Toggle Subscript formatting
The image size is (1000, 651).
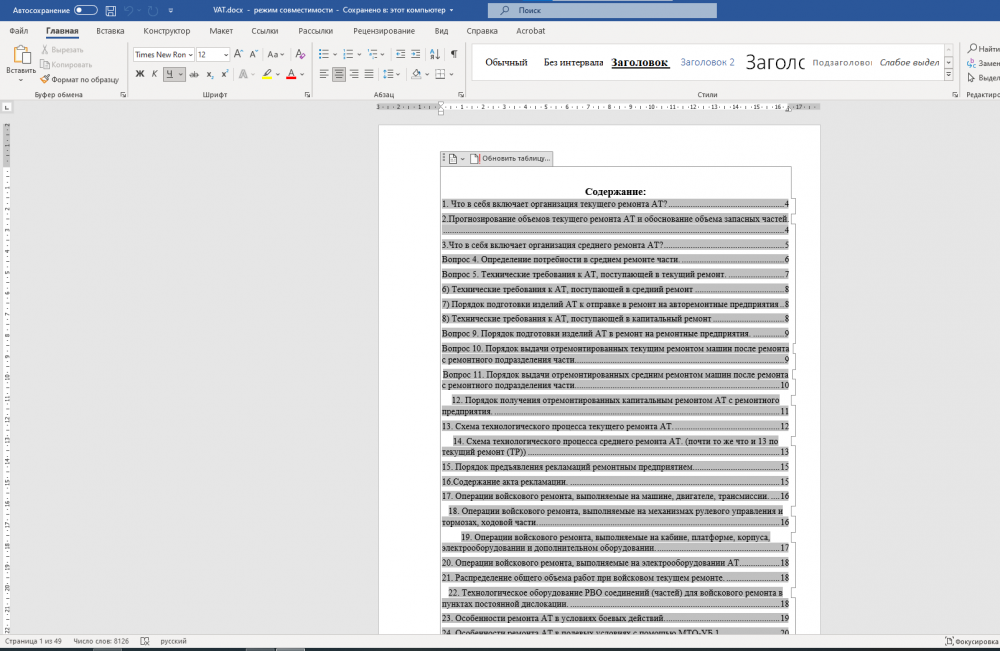(x=210, y=74)
